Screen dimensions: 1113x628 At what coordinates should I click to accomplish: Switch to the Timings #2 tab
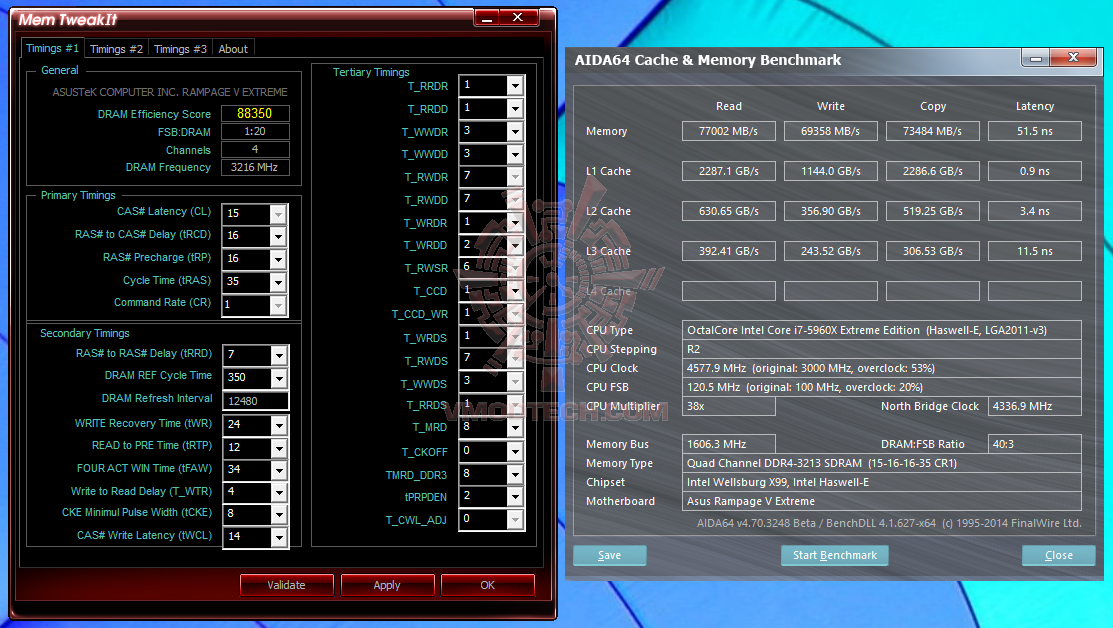(x=116, y=49)
